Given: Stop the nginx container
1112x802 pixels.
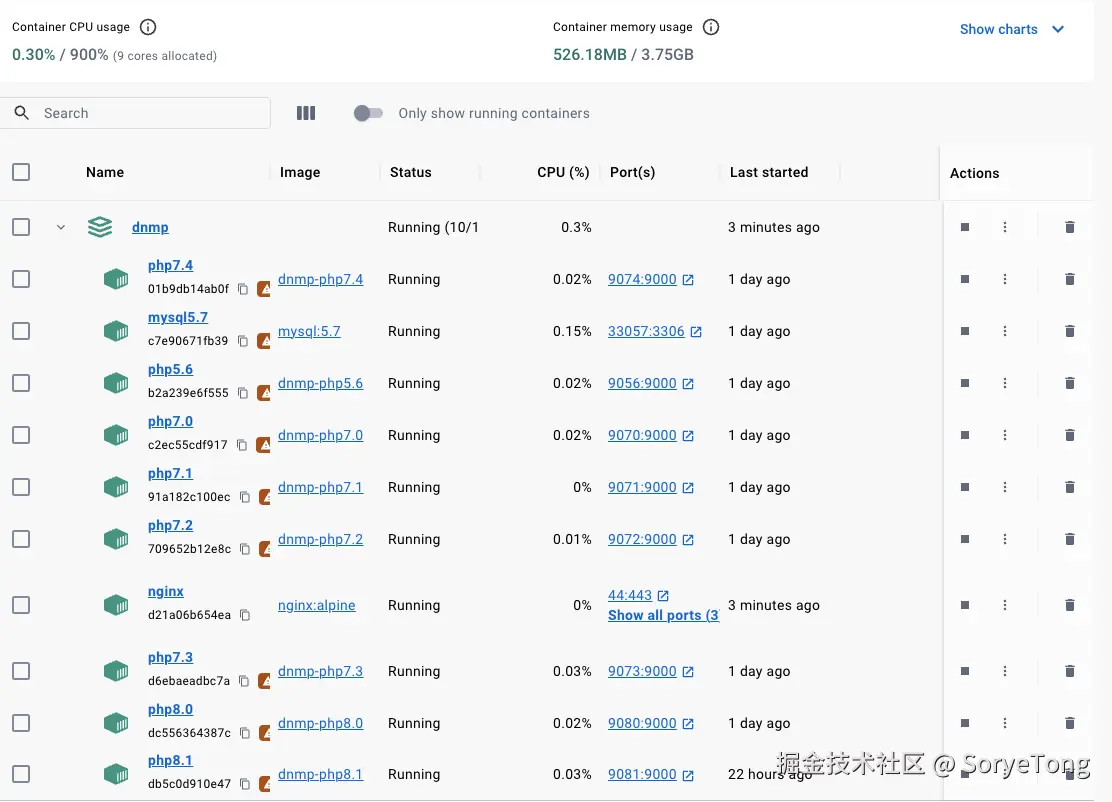Looking at the screenshot, I should [x=964, y=605].
